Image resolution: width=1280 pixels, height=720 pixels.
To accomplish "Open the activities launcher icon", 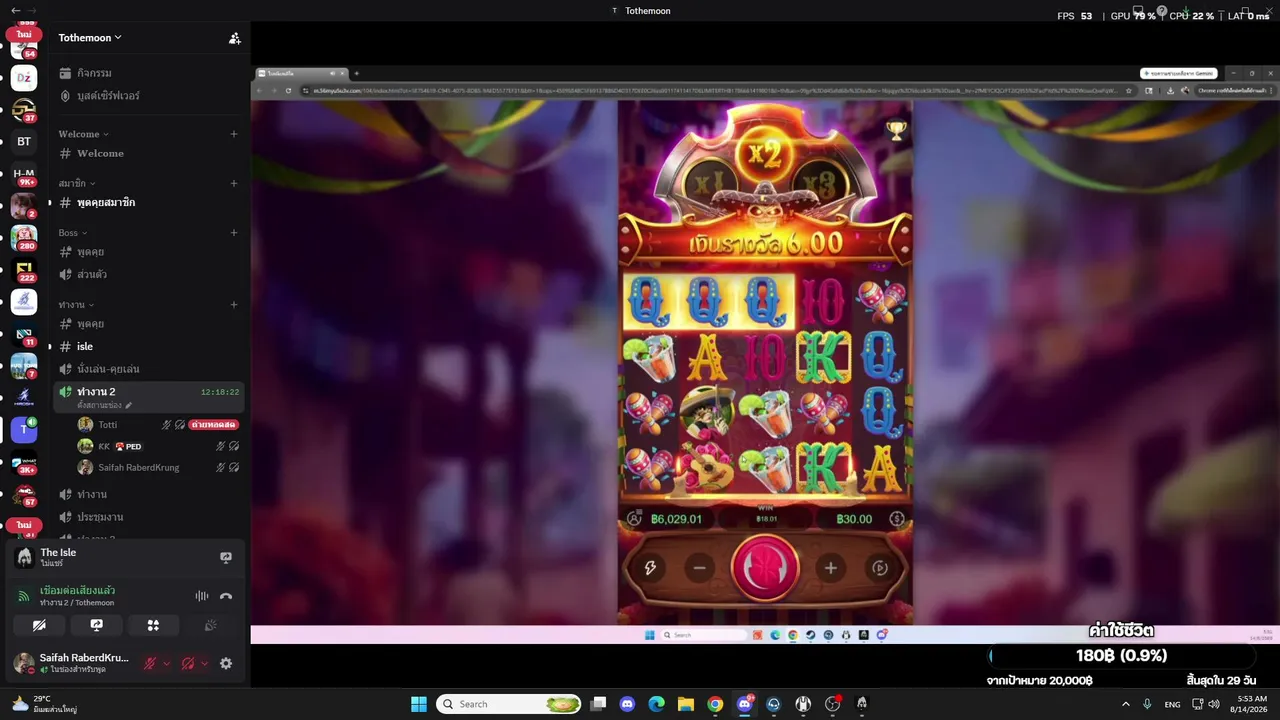I will point(153,625).
